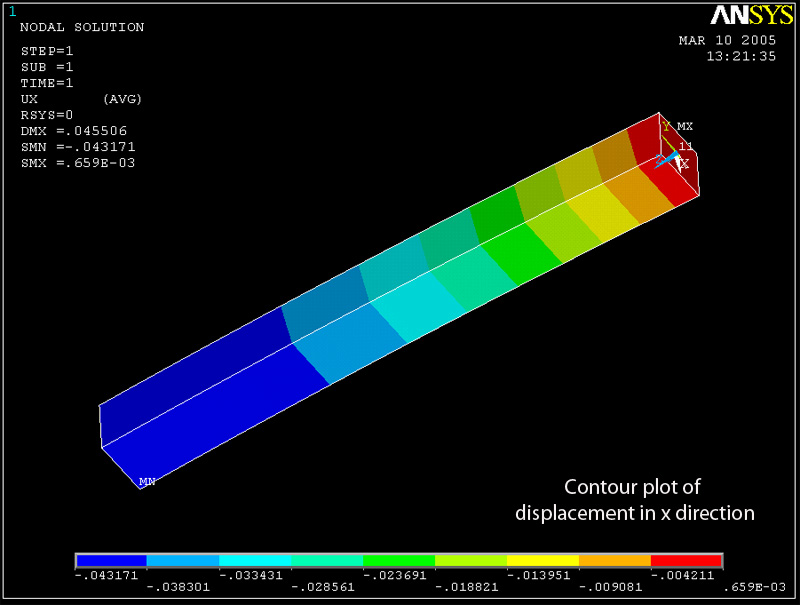This screenshot has height=605, width=800.
Task: Click legend value .659E-03
Action: click(755, 587)
